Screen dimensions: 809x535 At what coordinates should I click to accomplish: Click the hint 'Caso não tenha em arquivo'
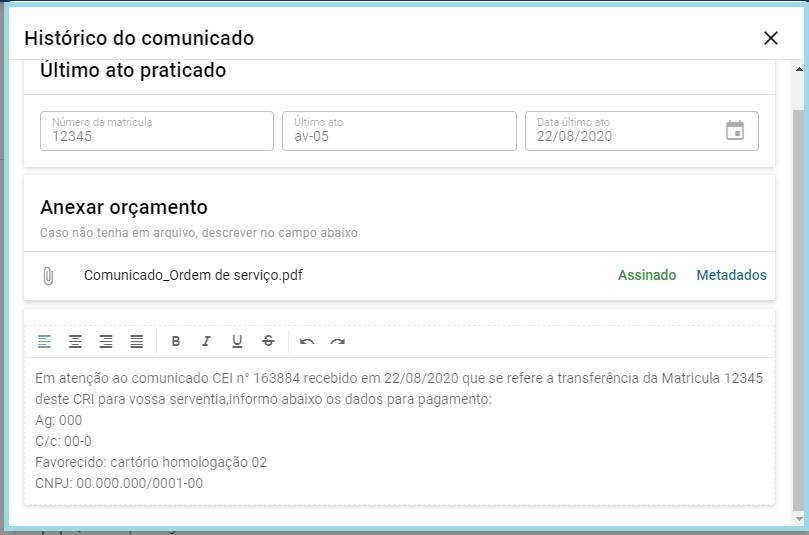[199, 233]
